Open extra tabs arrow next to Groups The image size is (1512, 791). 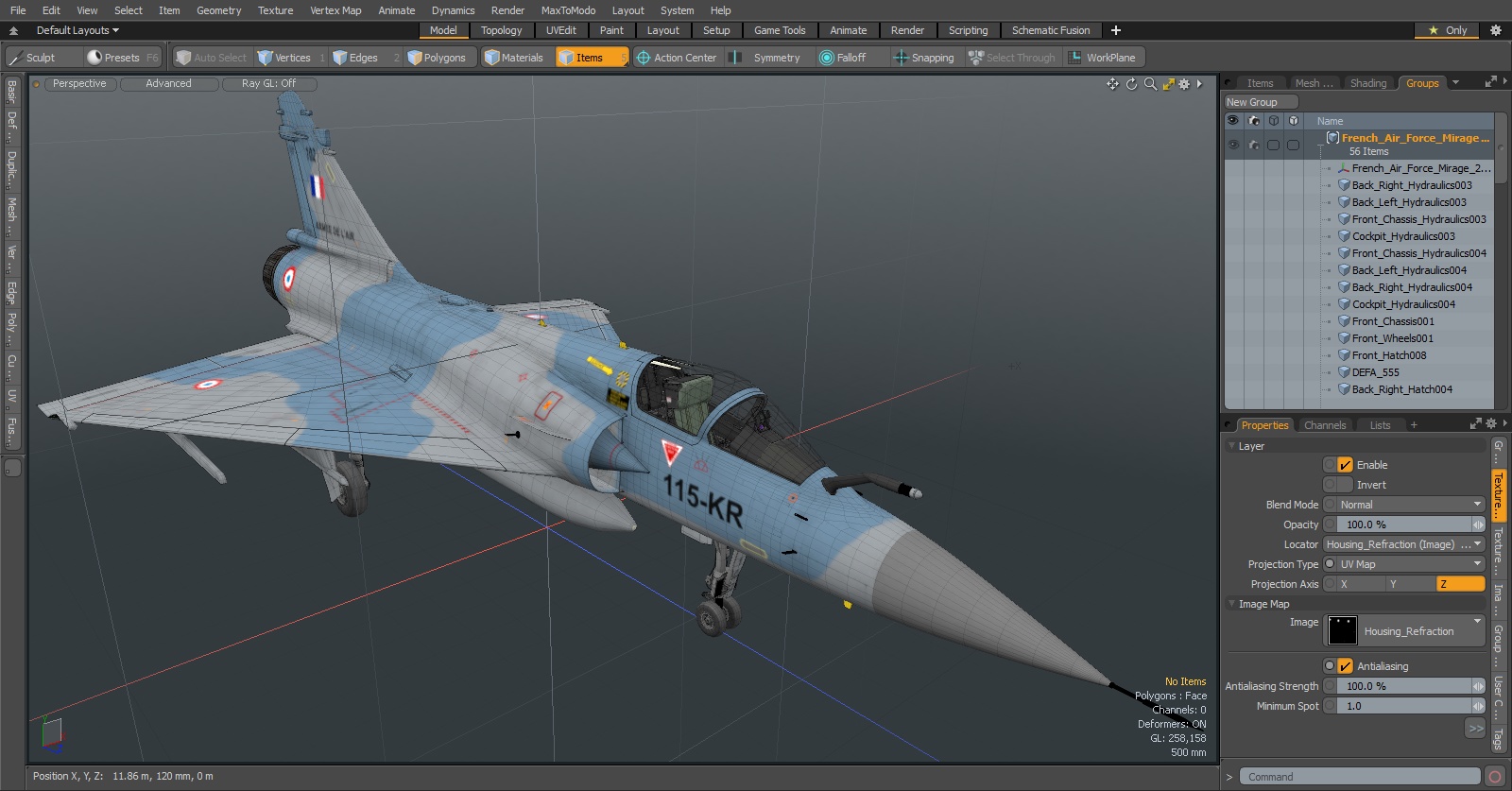(1455, 83)
